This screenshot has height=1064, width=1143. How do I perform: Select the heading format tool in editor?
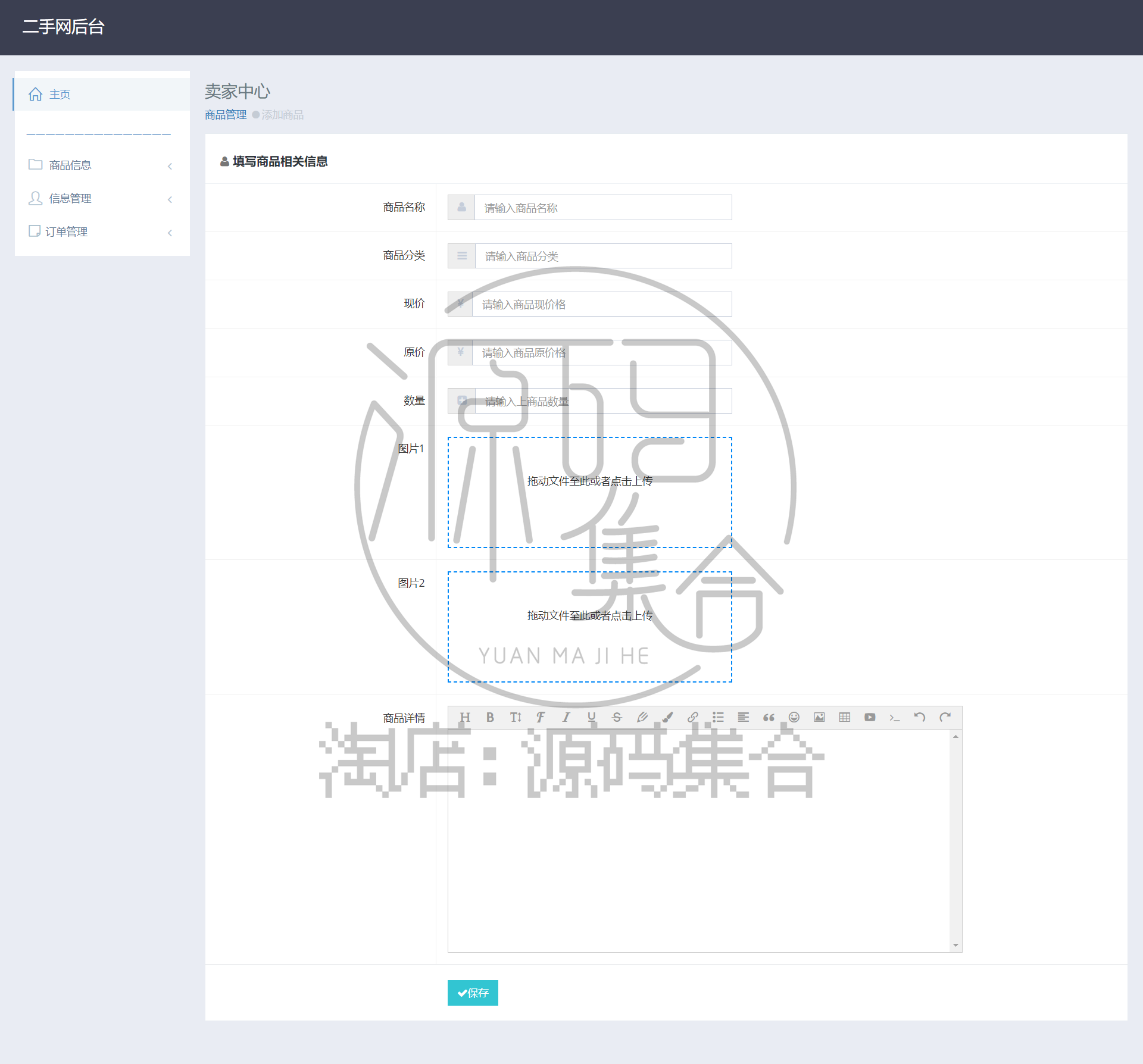[x=465, y=718]
